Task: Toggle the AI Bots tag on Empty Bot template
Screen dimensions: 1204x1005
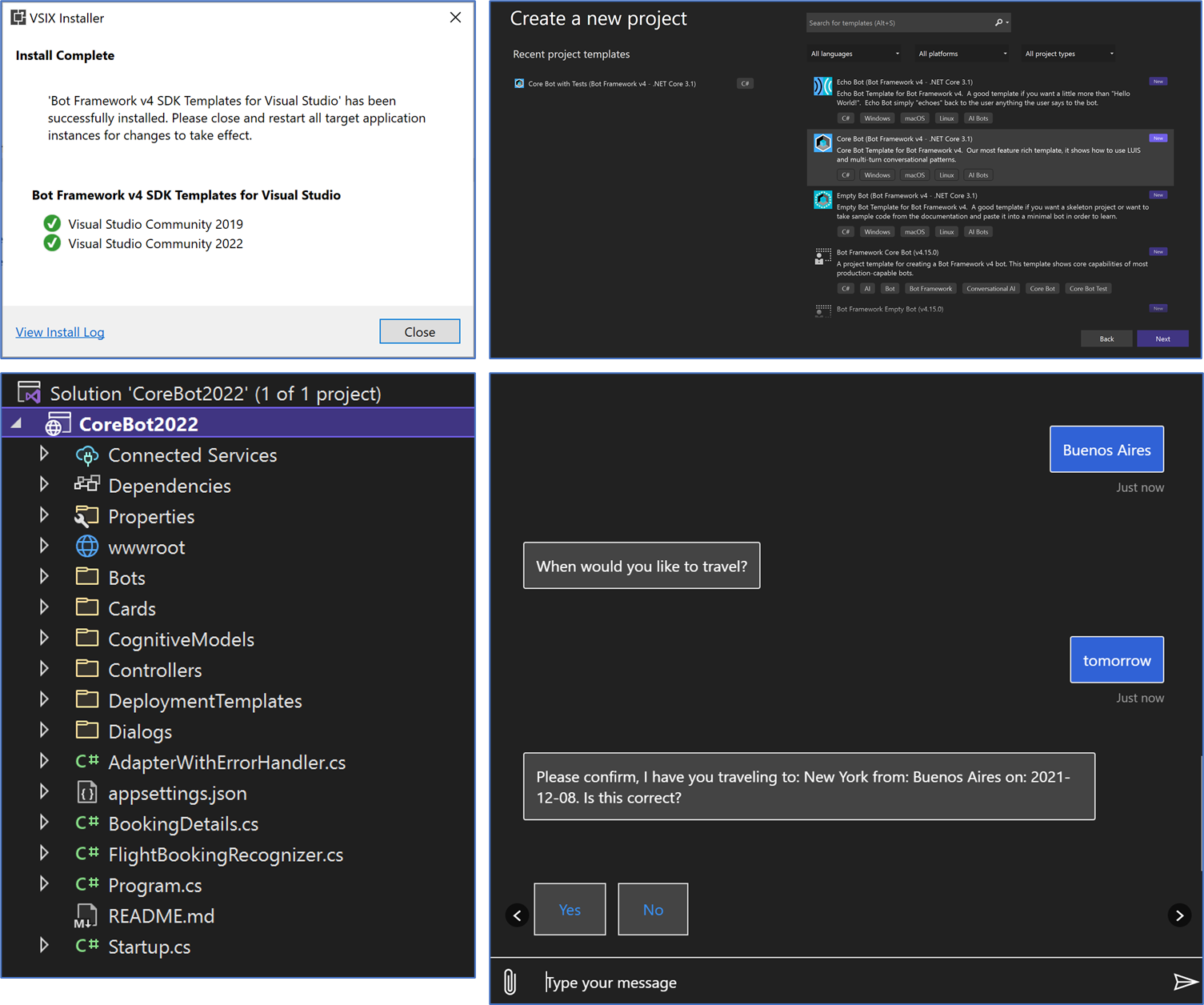Action: pos(978,231)
